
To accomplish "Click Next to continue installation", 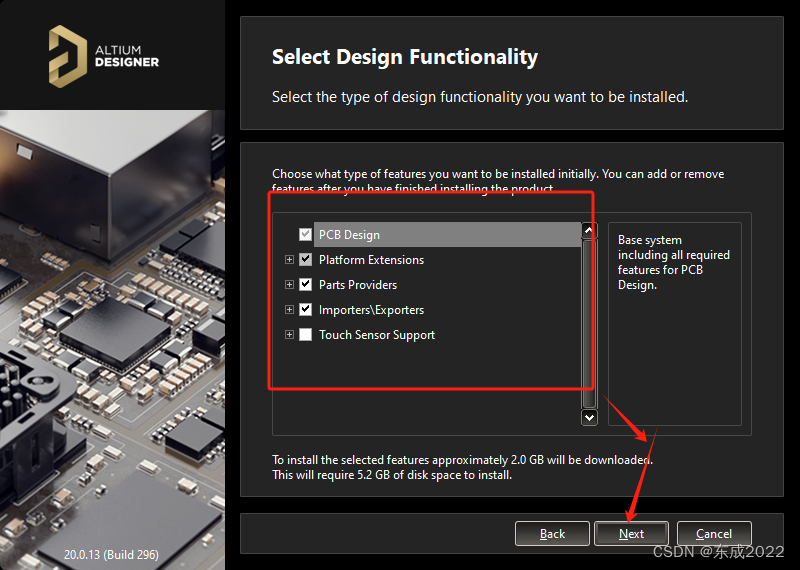I will click(632, 534).
